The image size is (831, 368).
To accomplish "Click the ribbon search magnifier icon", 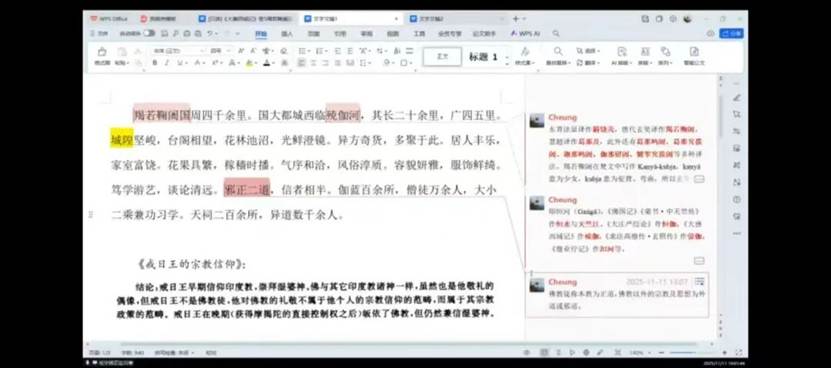I will [556, 33].
